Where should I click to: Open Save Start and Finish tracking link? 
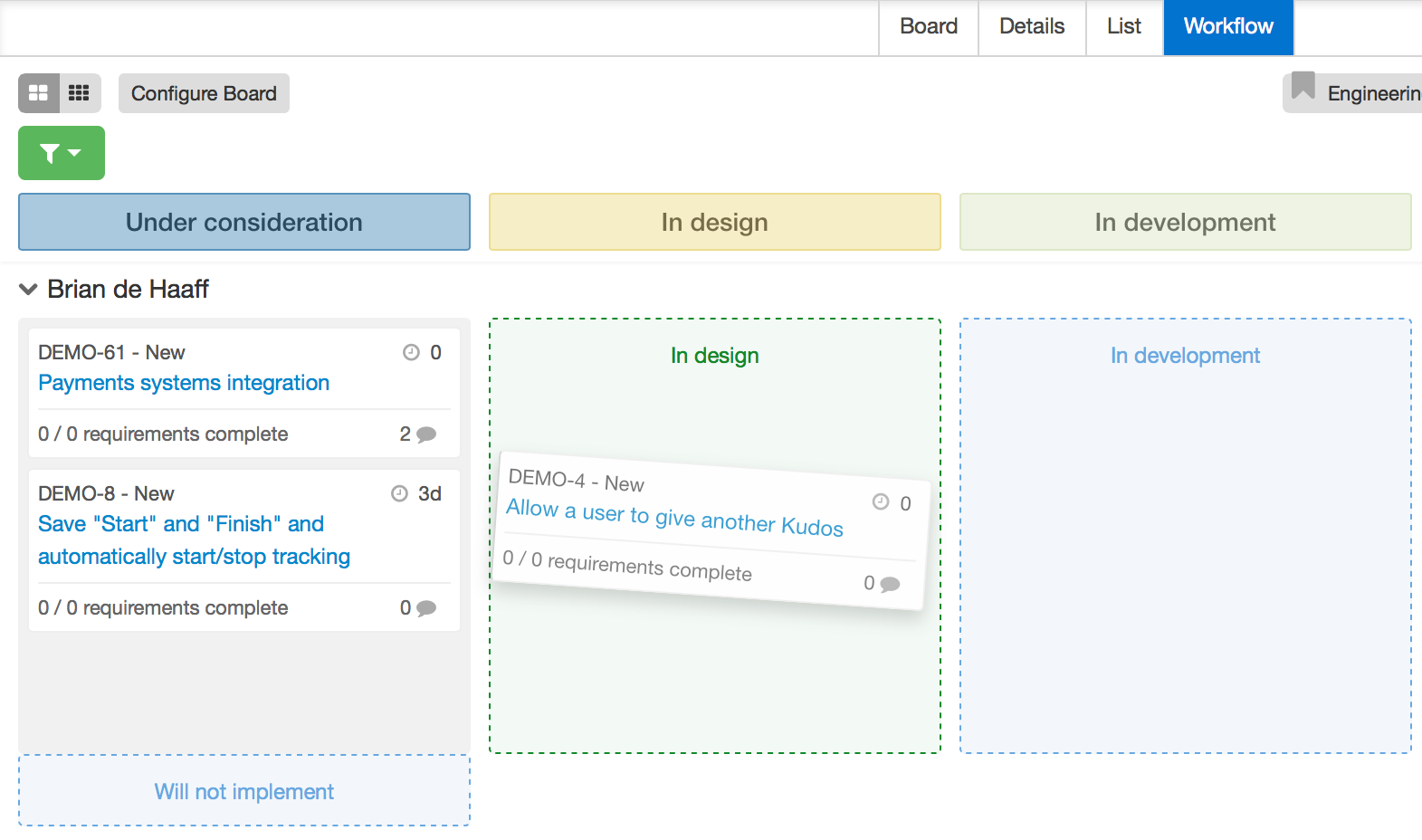pos(194,540)
